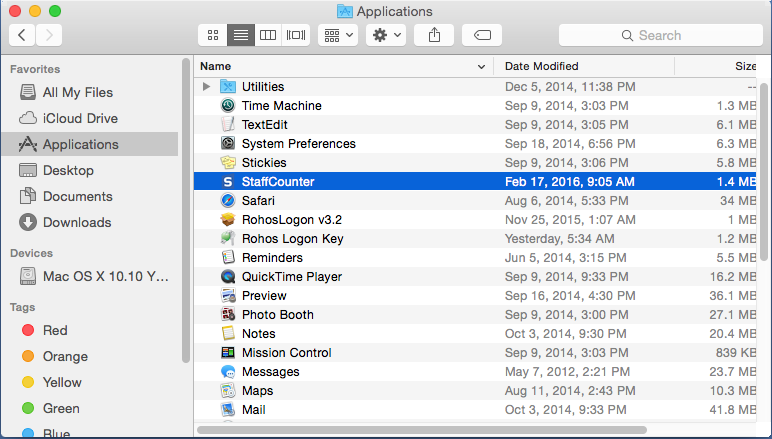Screen dimensions: 772x439
Task: Select the Maps app icon
Action: (x=227, y=390)
